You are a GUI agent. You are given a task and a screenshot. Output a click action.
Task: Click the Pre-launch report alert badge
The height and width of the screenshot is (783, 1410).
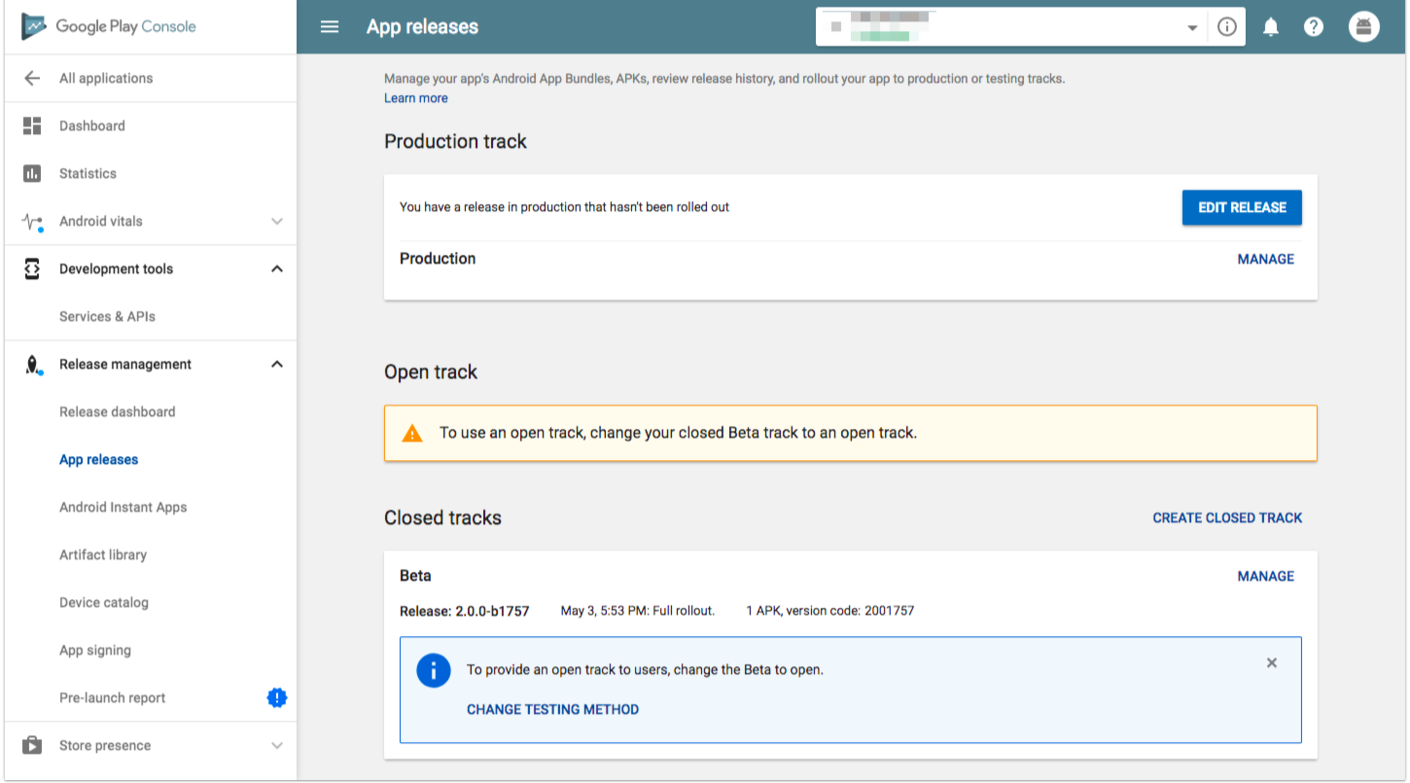(x=277, y=698)
